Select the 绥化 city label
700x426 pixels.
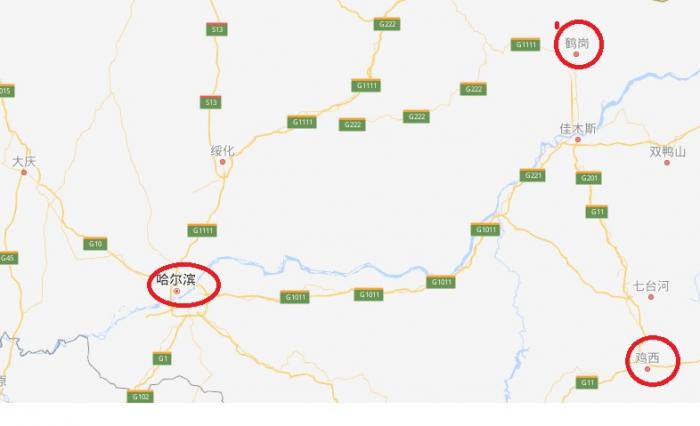222,151
